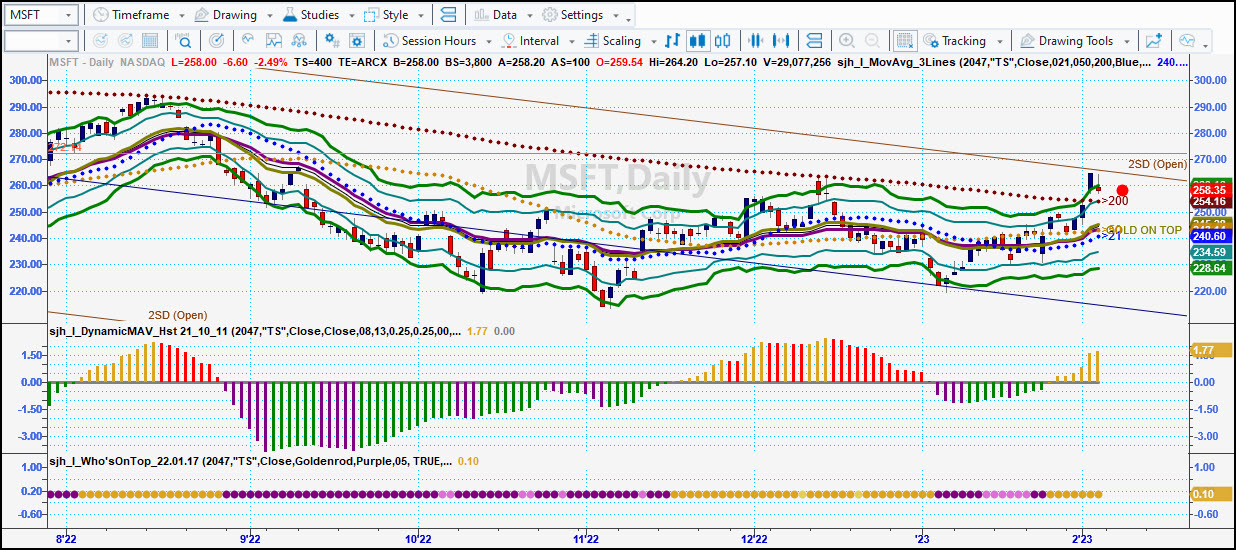1236x550 pixels.
Task: Click into the MSFT symbol field
Action: pyautogui.click(x=32, y=15)
